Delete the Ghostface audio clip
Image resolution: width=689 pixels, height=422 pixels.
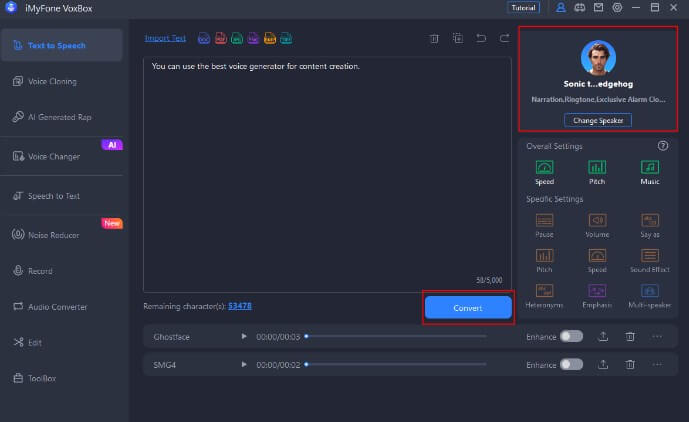[630, 336]
